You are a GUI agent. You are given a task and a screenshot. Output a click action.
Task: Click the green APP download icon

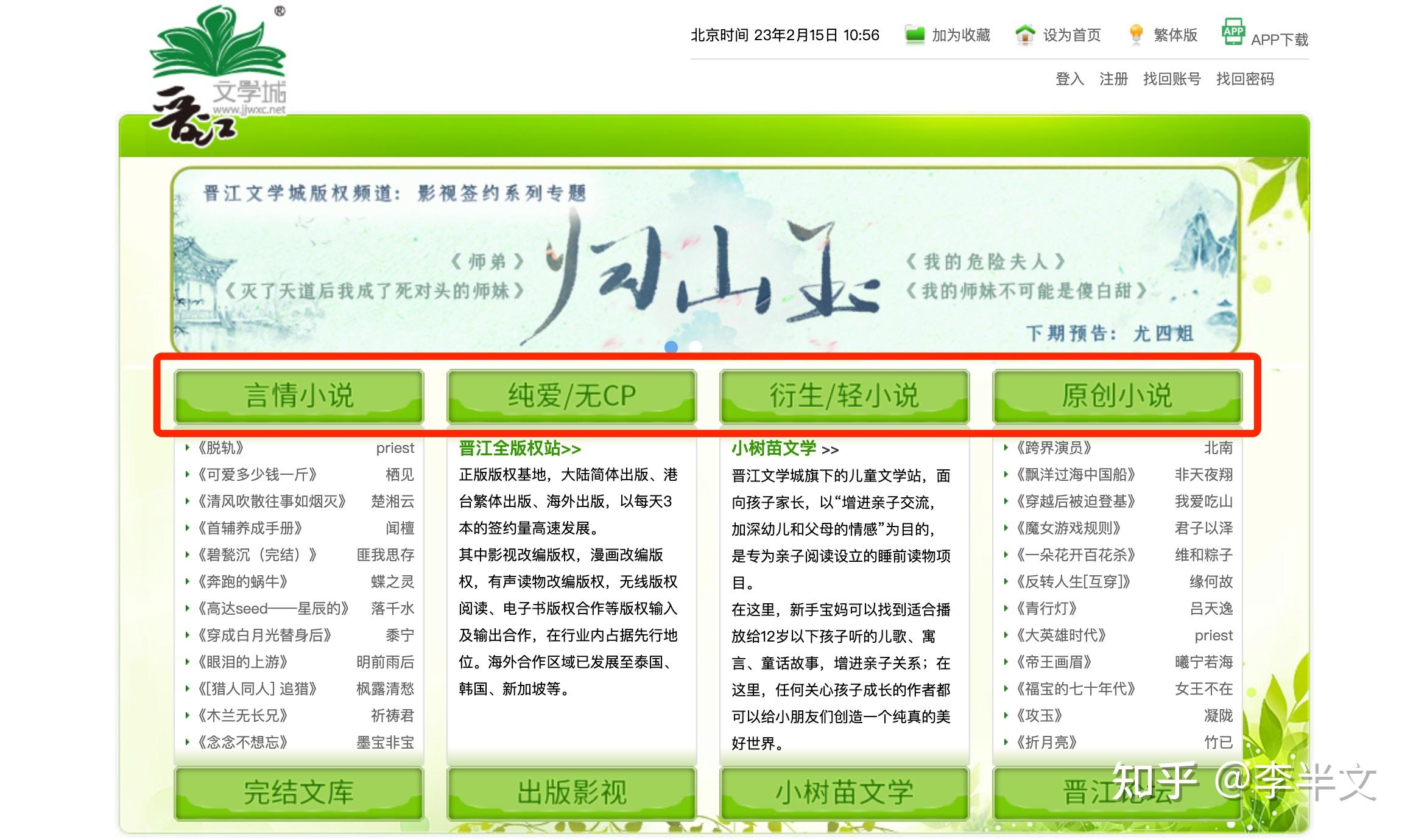point(1233,32)
